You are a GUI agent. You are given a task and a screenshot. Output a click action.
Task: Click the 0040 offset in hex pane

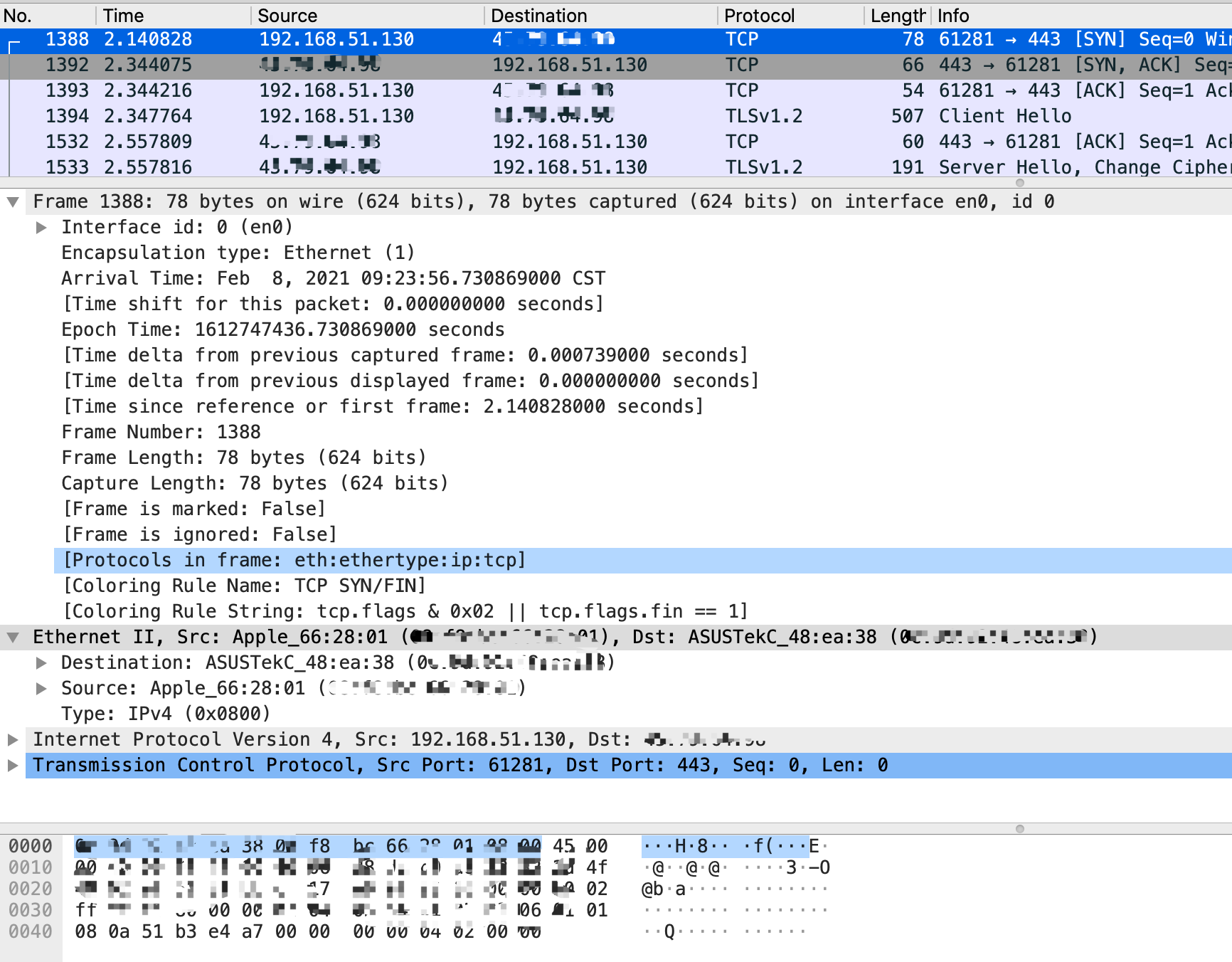tap(31, 932)
